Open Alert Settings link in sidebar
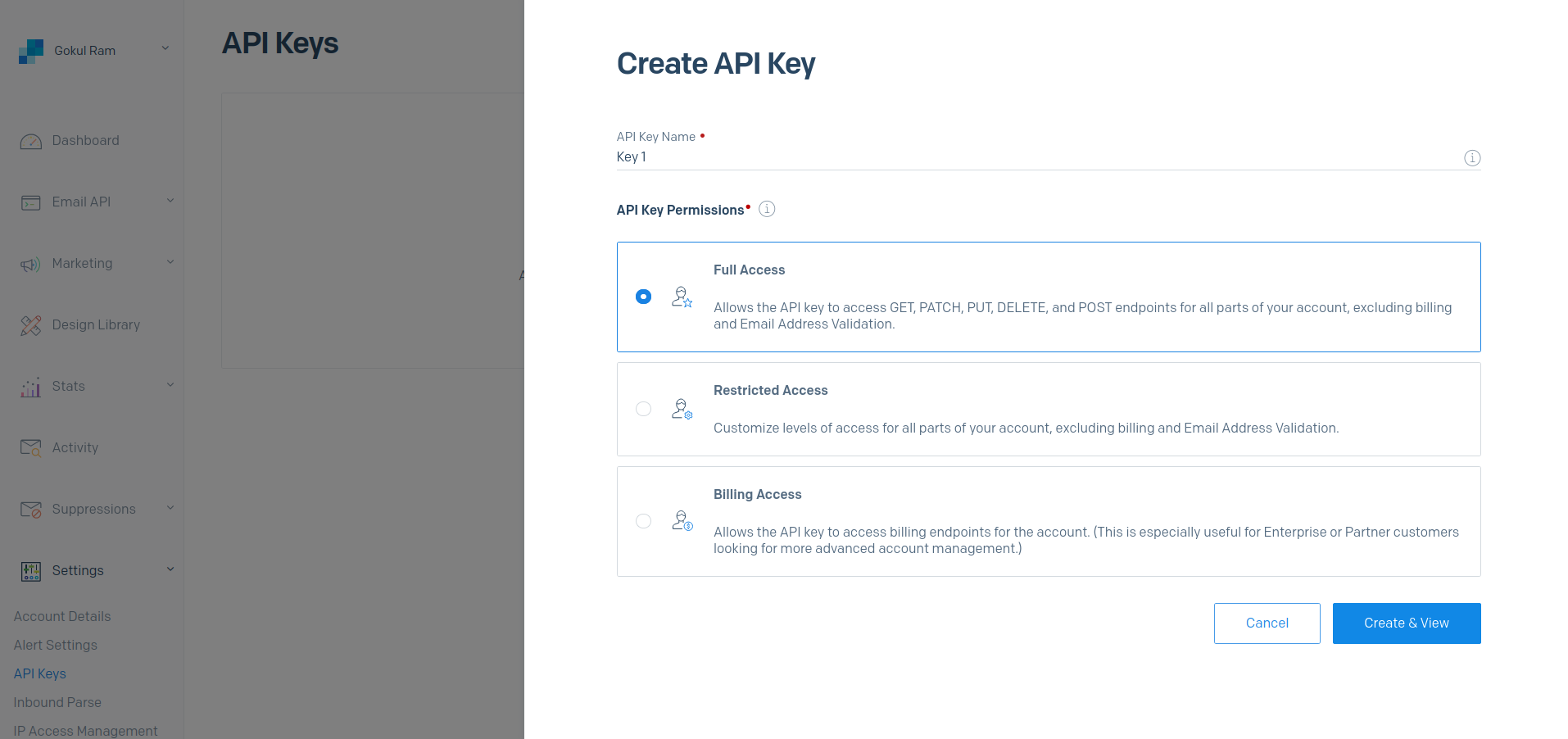This screenshot has height=739, width=1568. pos(56,645)
